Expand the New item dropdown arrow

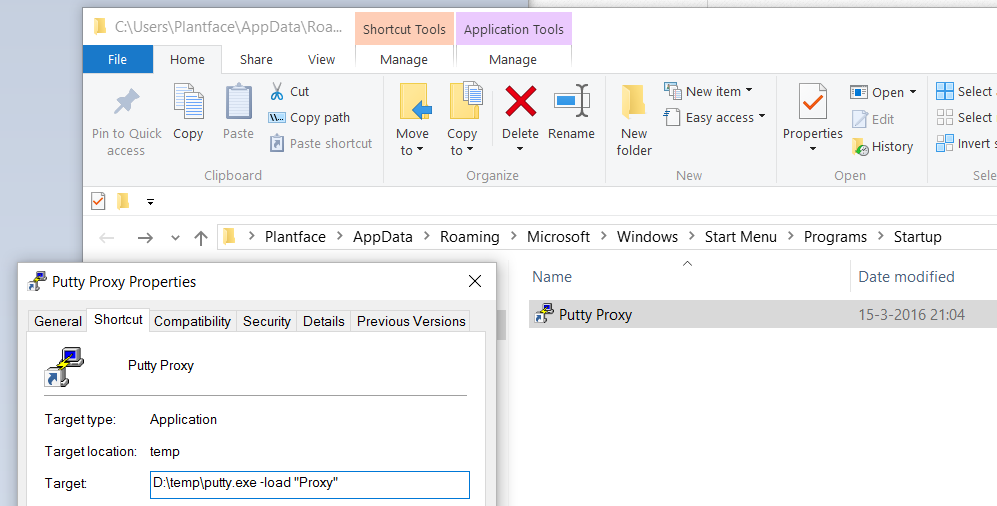point(749,90)
